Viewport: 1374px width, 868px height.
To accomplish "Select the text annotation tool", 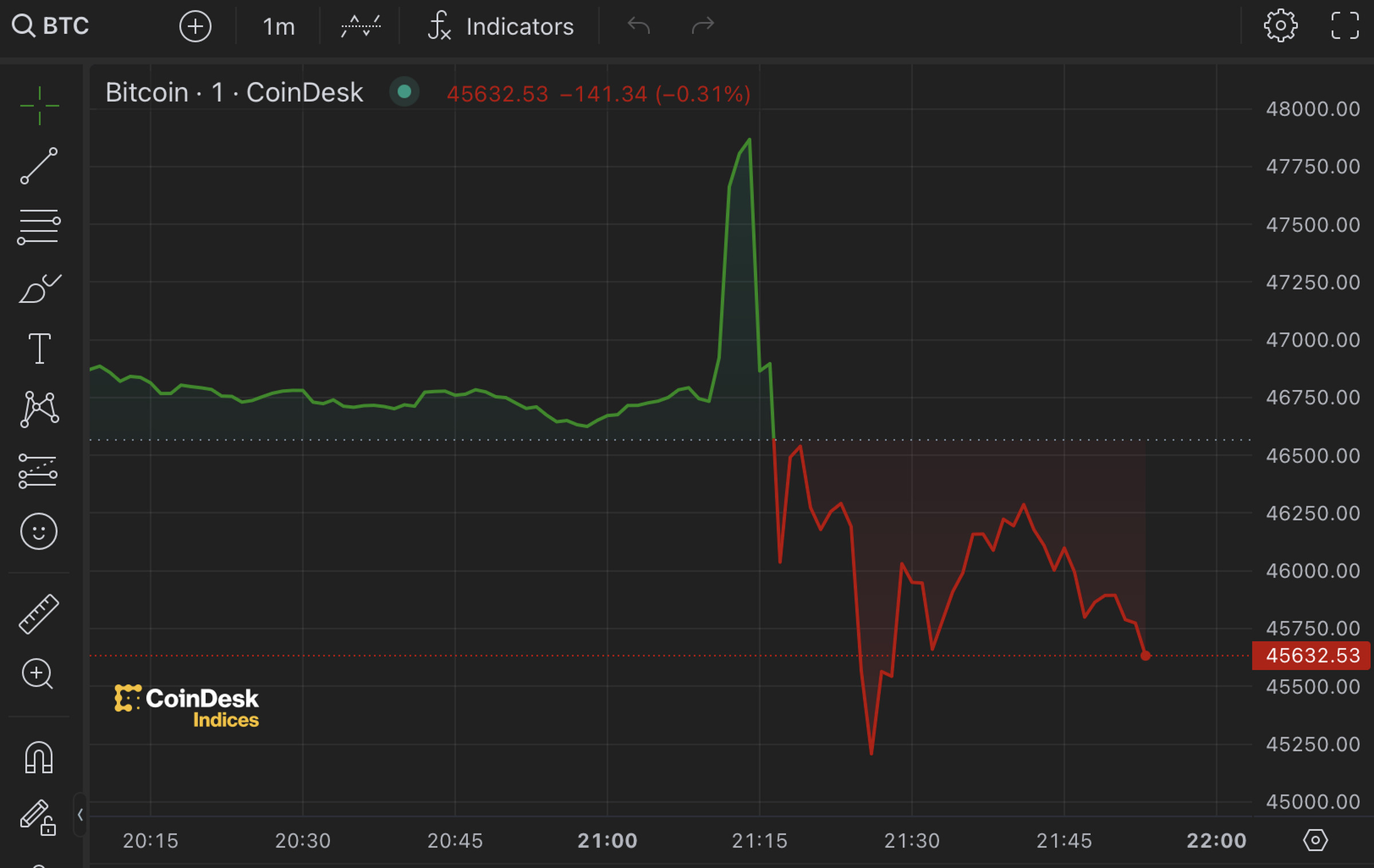I will tap(39, 348).
